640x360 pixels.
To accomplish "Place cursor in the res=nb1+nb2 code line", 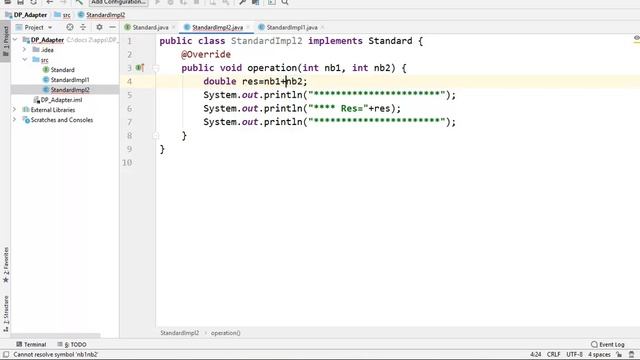I will click(255, 81).
